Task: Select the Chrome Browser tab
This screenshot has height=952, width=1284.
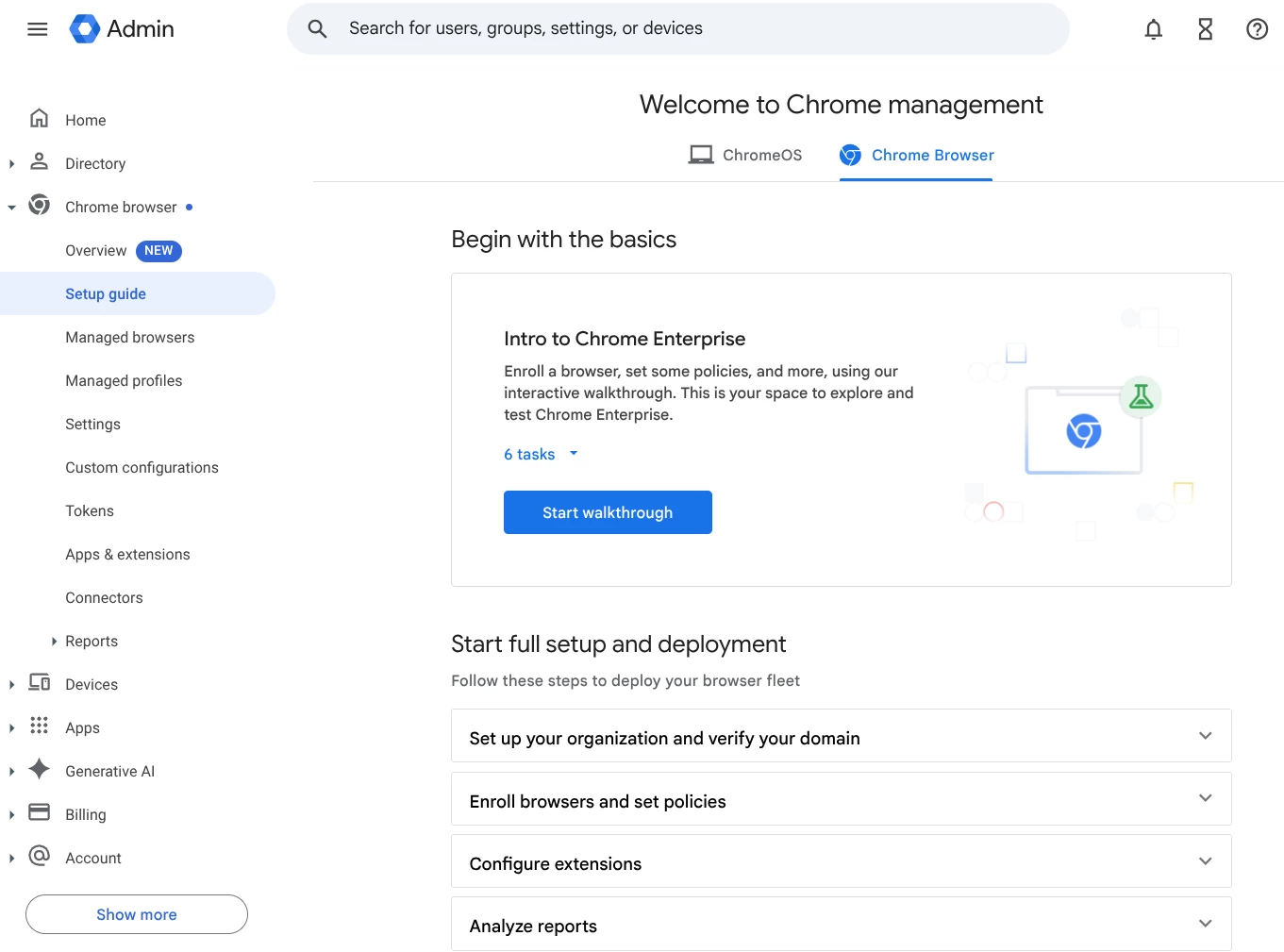Action: [916, 155]
